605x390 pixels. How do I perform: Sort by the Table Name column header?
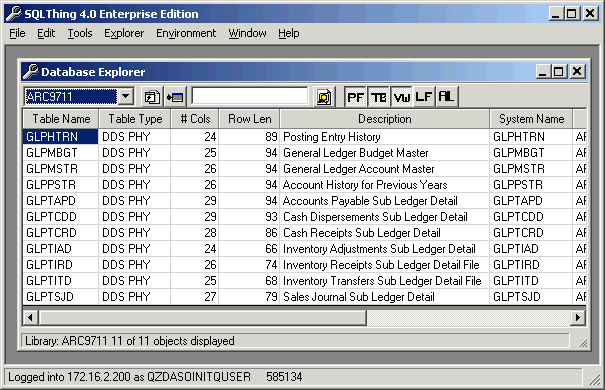point(61,119)
